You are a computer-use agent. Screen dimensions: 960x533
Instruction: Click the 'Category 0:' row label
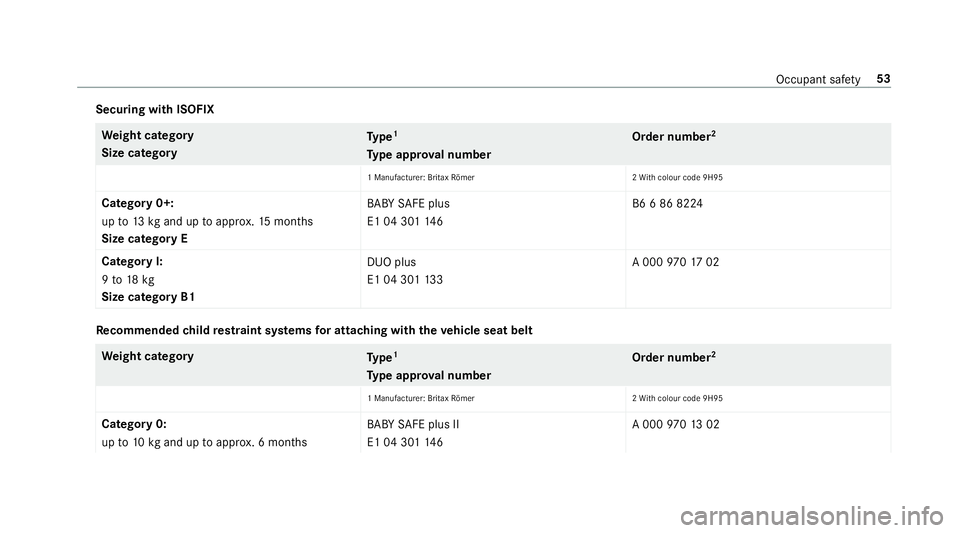(134, 424)
